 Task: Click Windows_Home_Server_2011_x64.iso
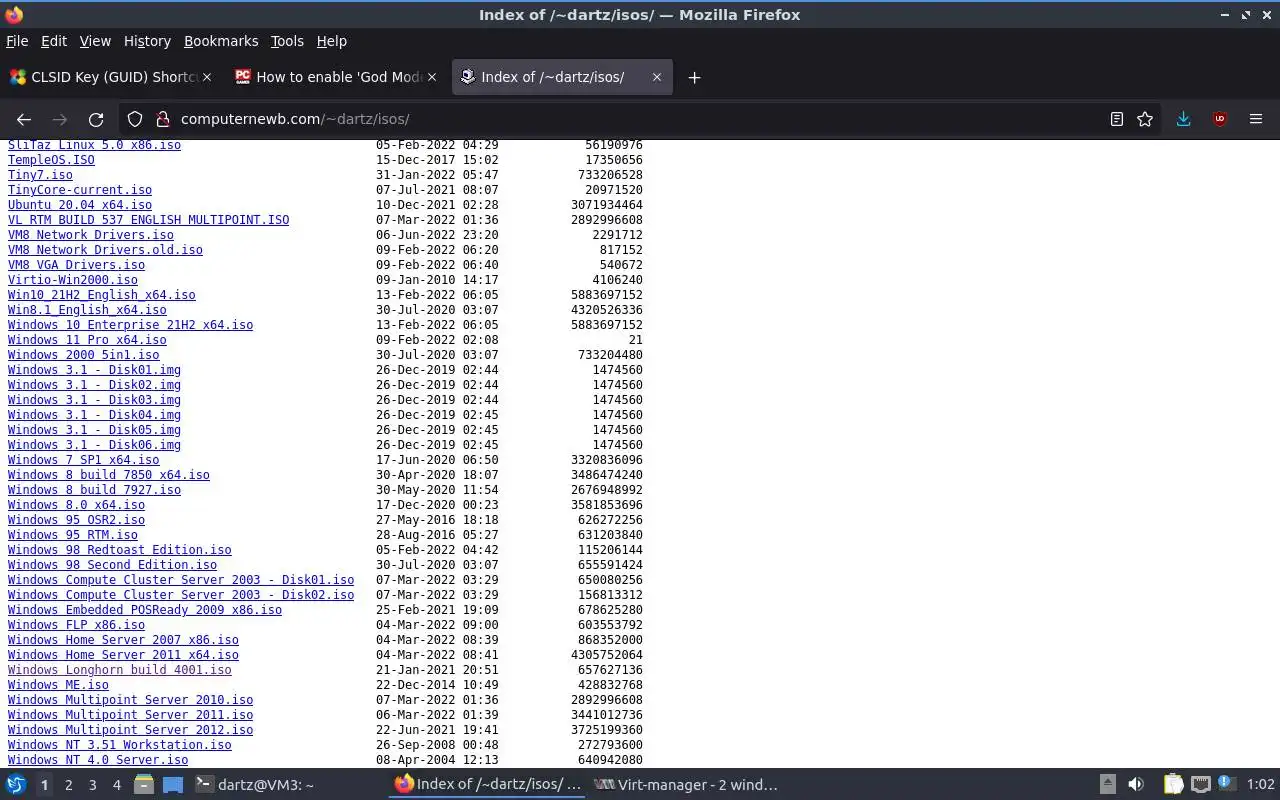[123, 655]
